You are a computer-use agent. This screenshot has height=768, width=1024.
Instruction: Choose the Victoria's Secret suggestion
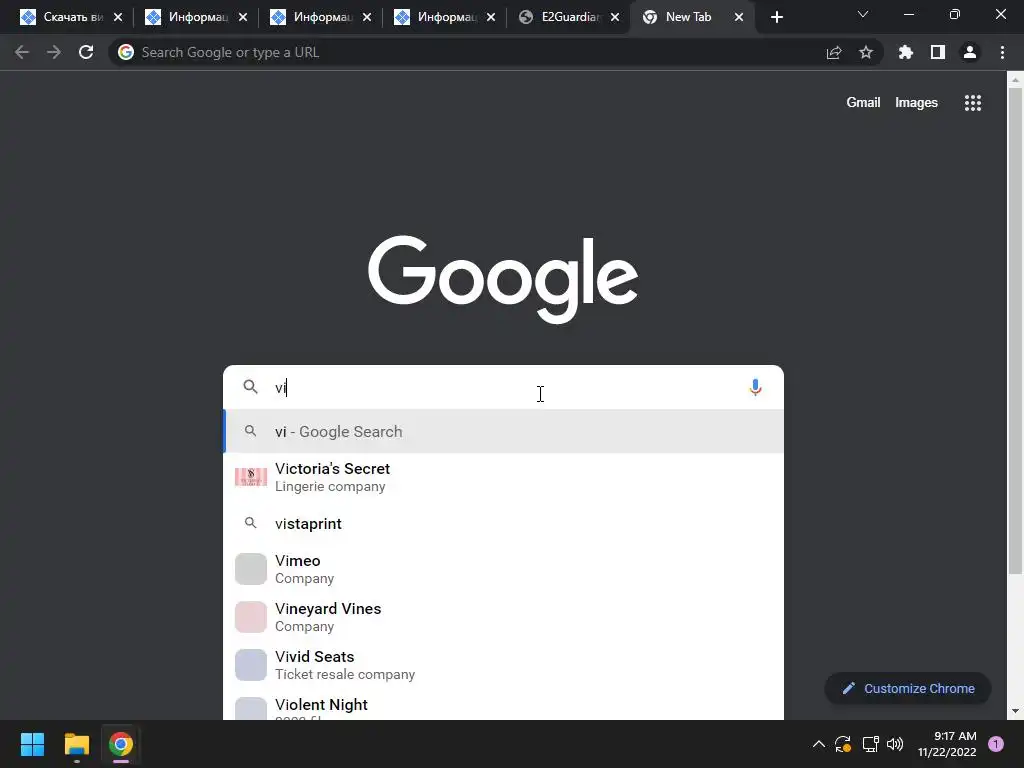(503, 477)
